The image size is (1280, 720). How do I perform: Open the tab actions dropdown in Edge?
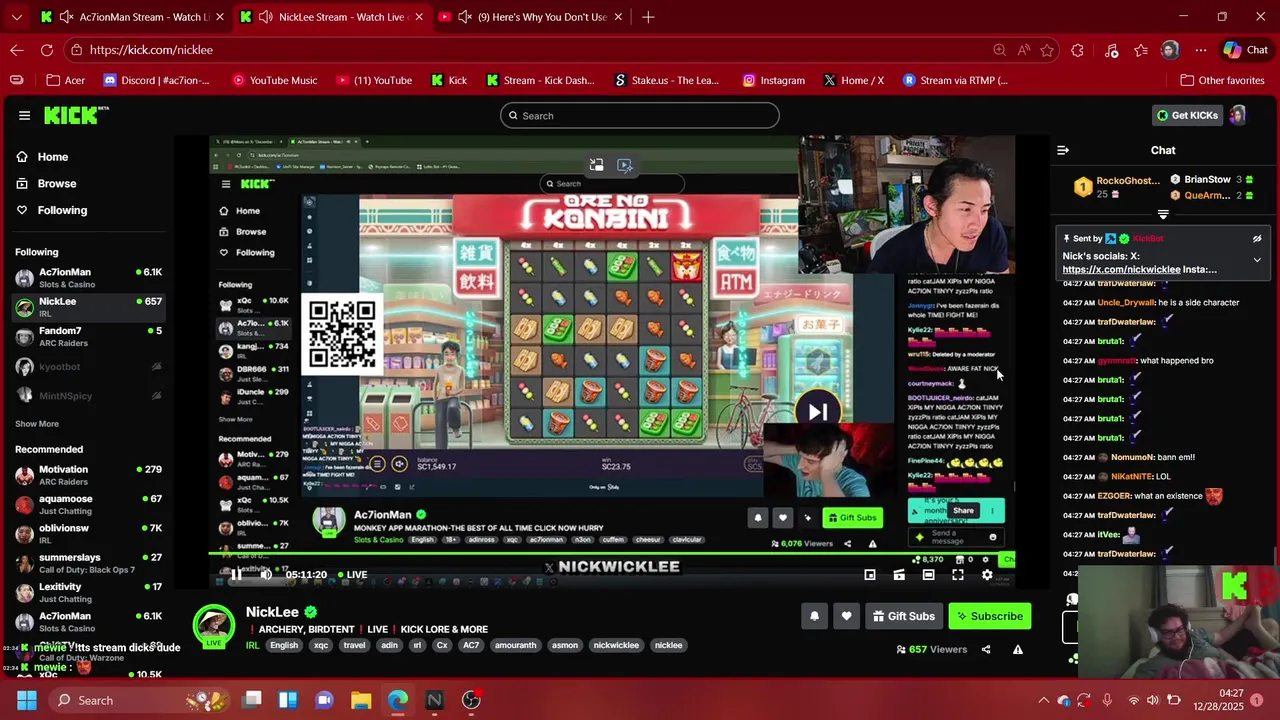(16, 17)
